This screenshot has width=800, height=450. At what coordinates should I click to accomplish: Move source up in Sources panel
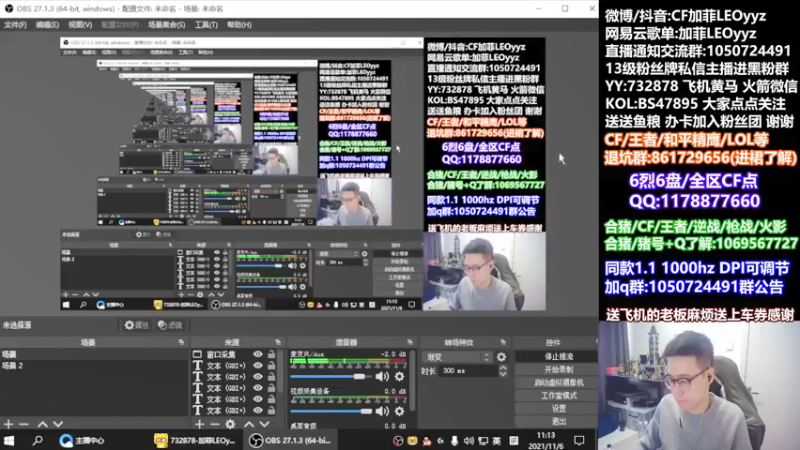point(249,424)
